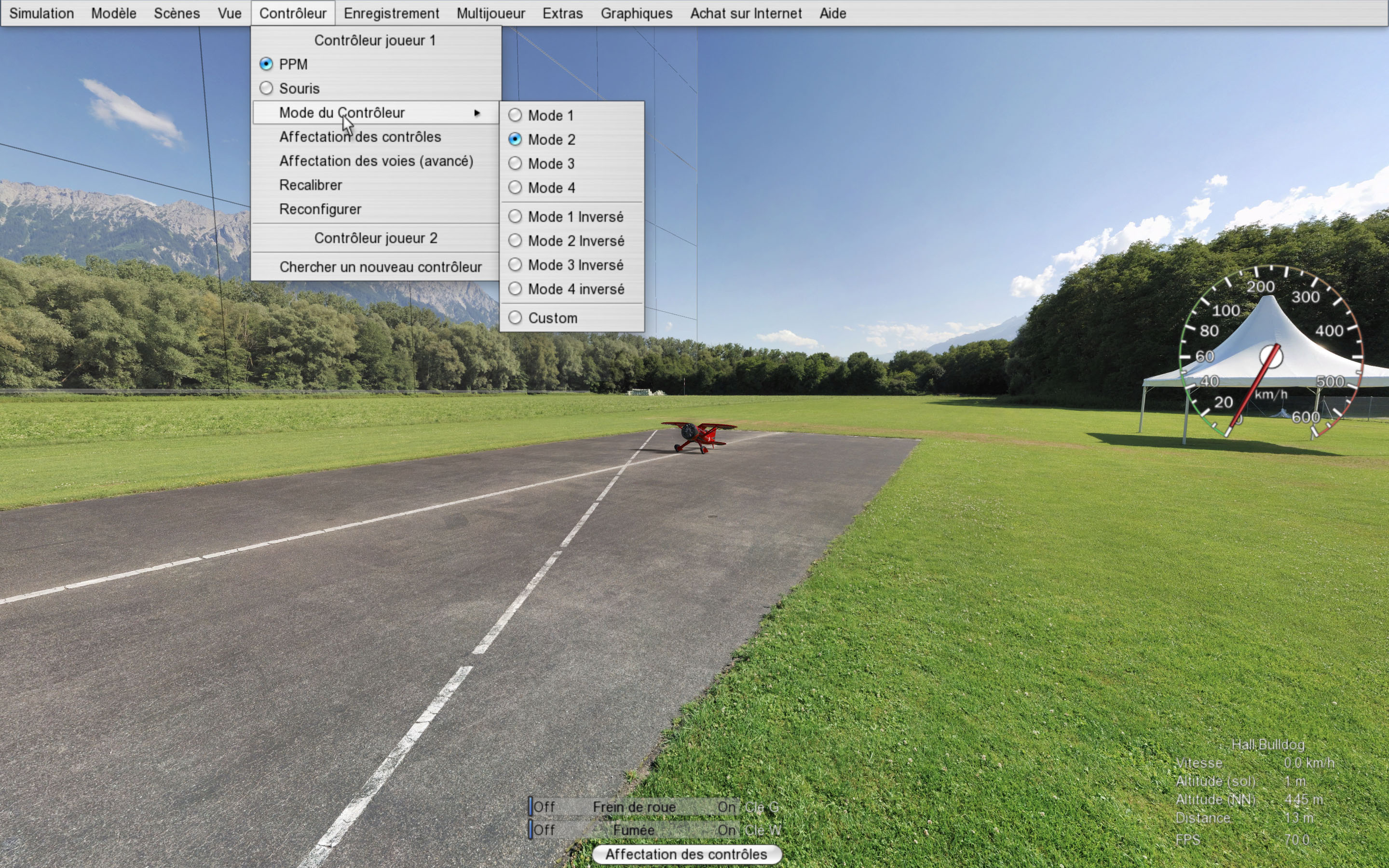Viewport: 1389px width, 868px height.
Task: Toggle the Frein de roue switch
Action: 634,807
